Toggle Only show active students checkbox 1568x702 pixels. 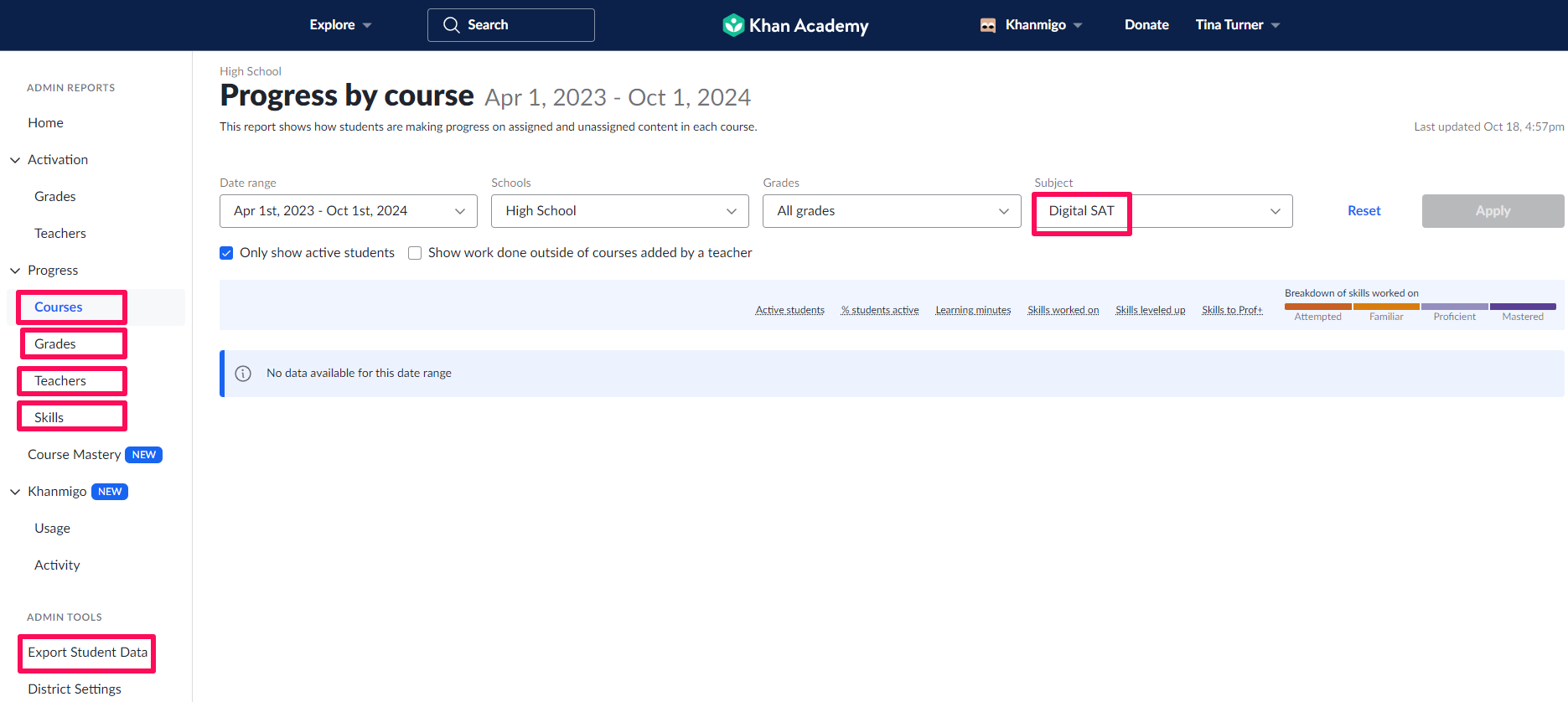(x=226, y=253)
